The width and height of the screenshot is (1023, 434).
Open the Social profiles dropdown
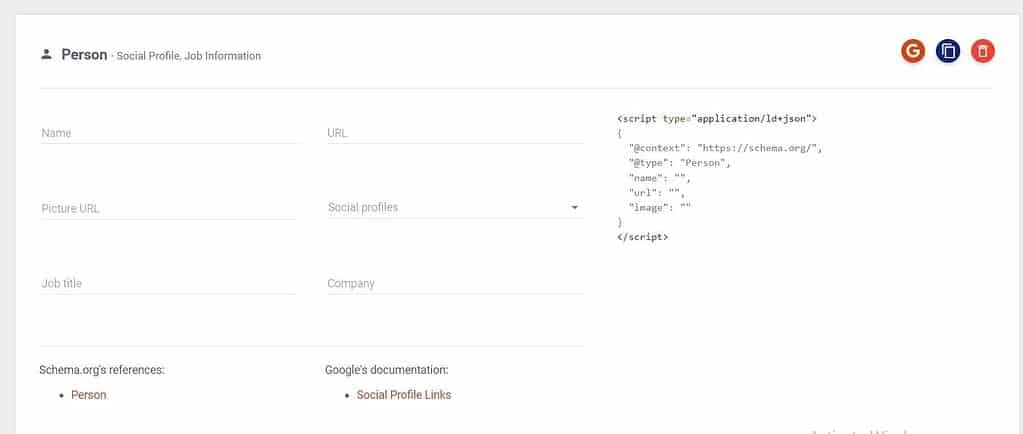click(455, 208)
